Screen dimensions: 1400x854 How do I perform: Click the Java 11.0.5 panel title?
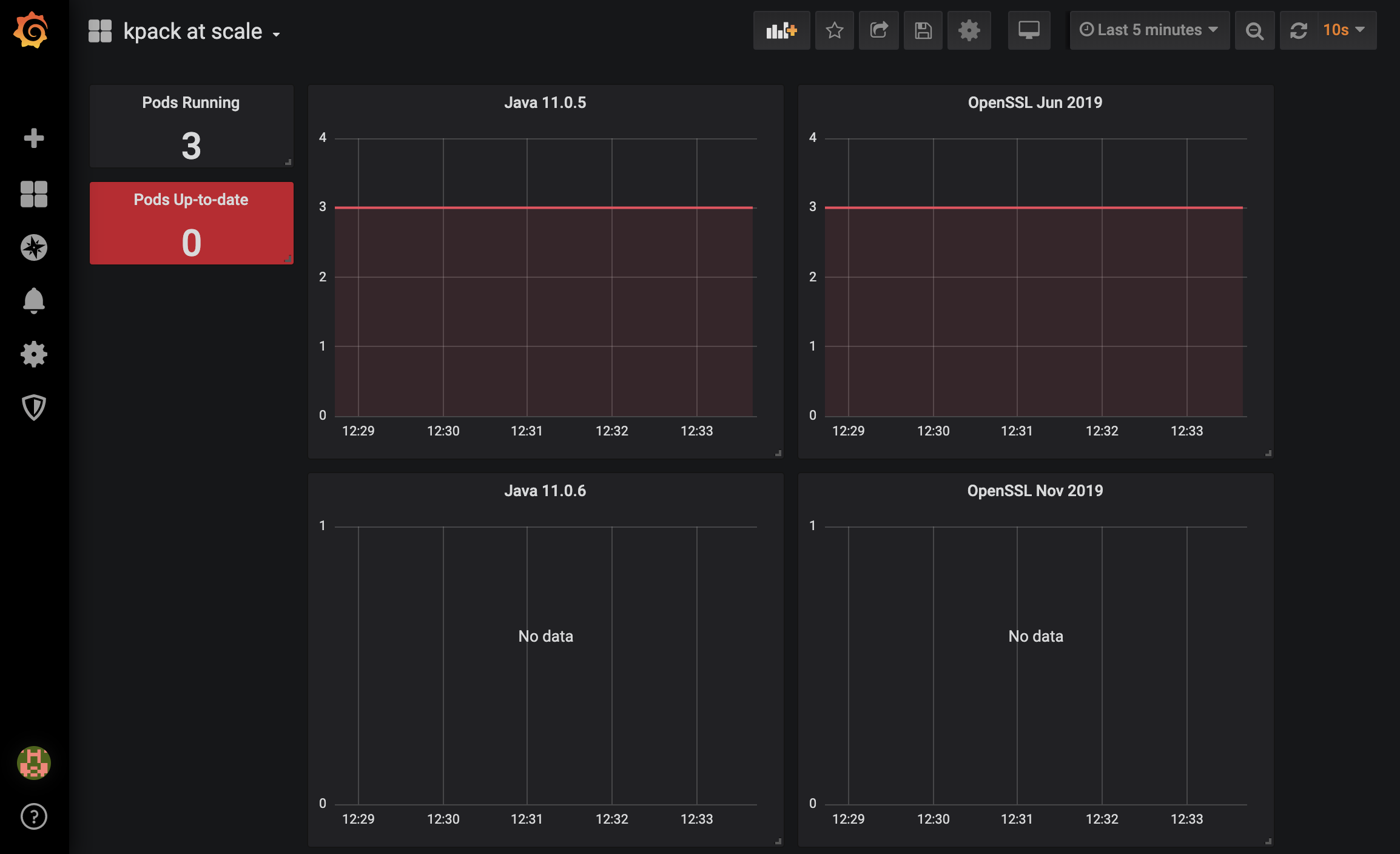point(545,103)
